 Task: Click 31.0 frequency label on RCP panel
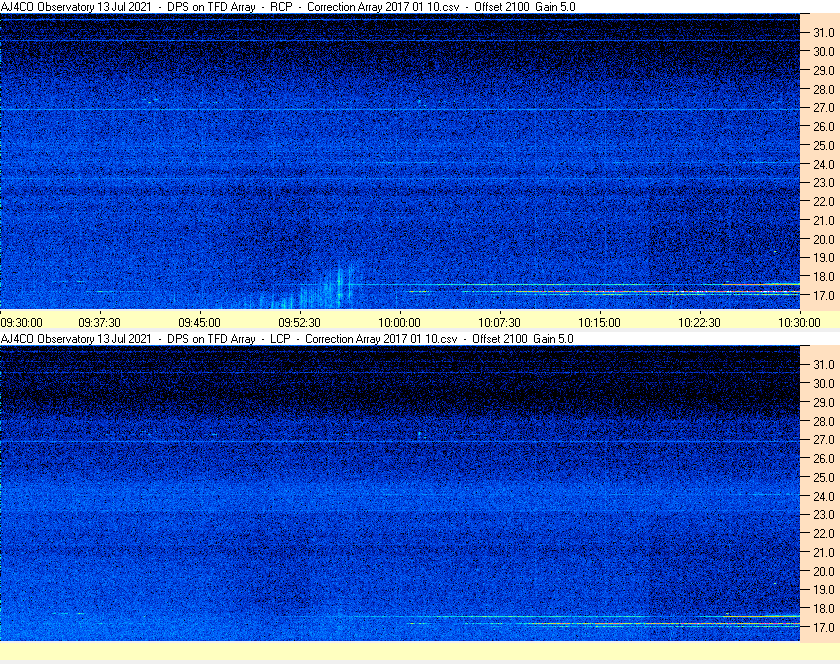click(824, 33)
